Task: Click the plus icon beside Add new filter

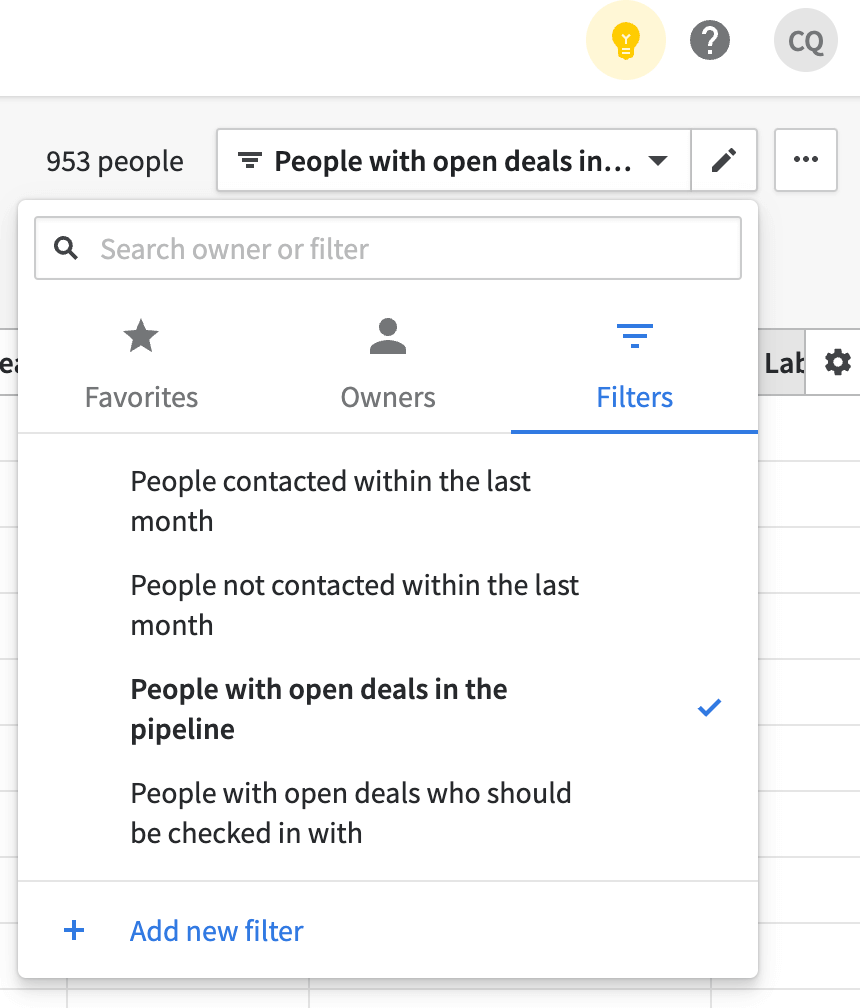Action: (x=74, y=930)
